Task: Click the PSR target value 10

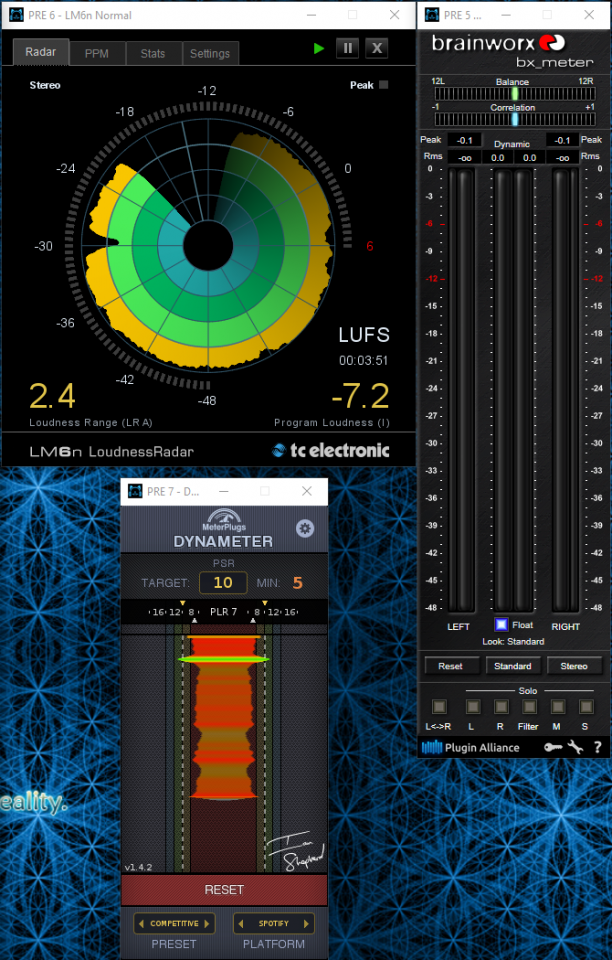Action: pos(223,583)
